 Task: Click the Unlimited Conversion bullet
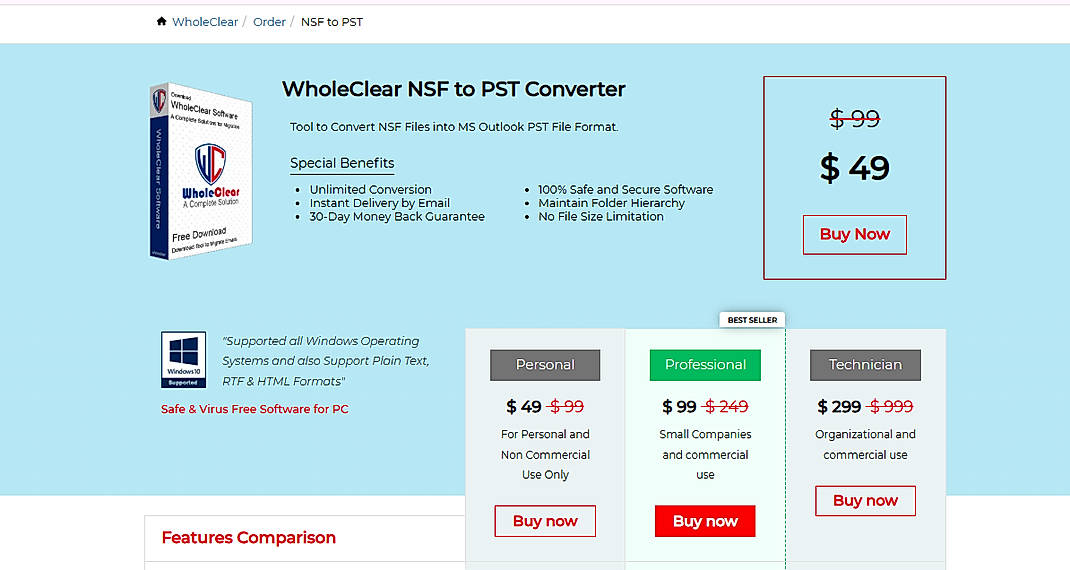coord(371,190)
